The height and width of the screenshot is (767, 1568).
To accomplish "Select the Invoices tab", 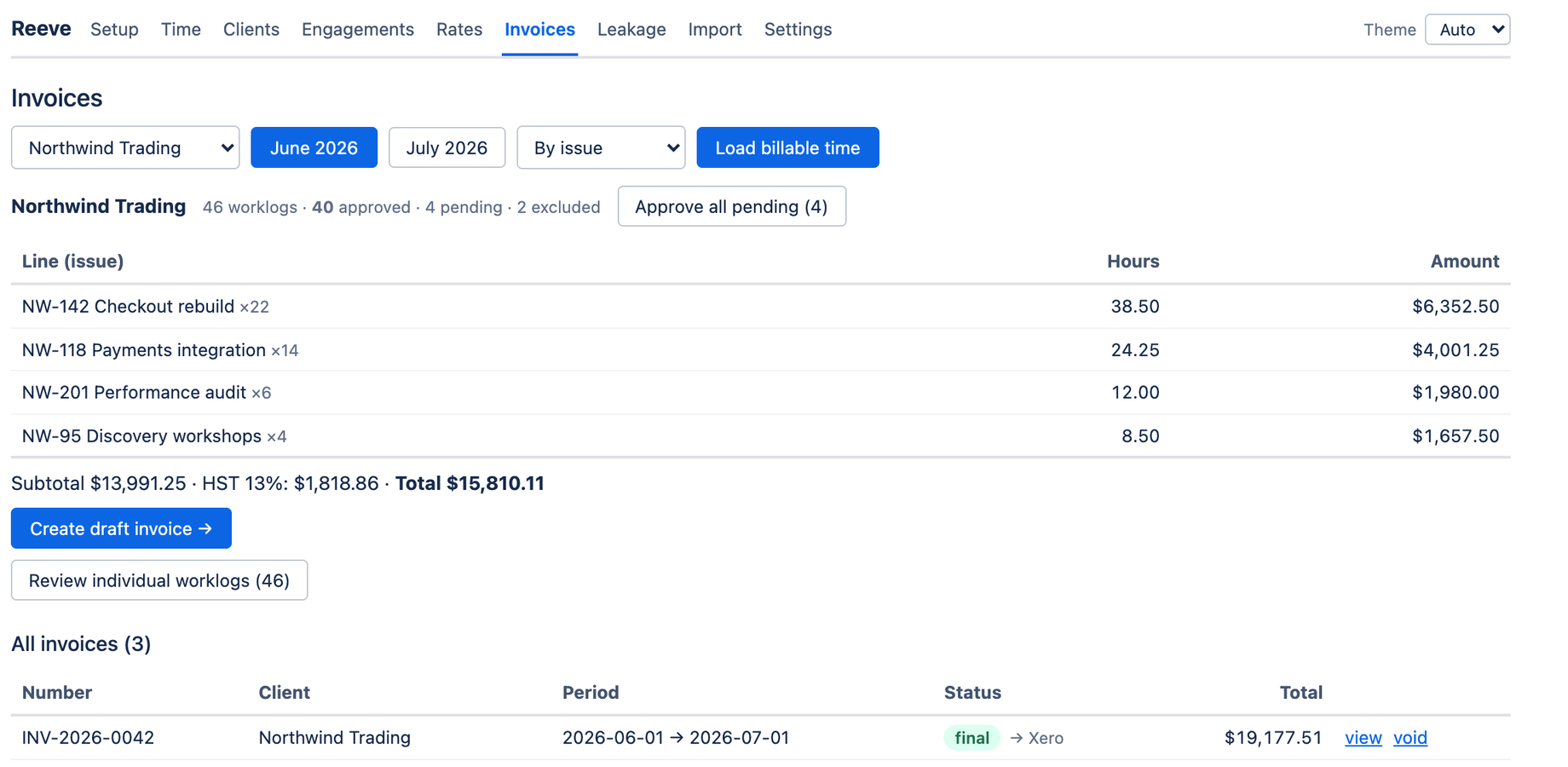I will tap(539, 29).
